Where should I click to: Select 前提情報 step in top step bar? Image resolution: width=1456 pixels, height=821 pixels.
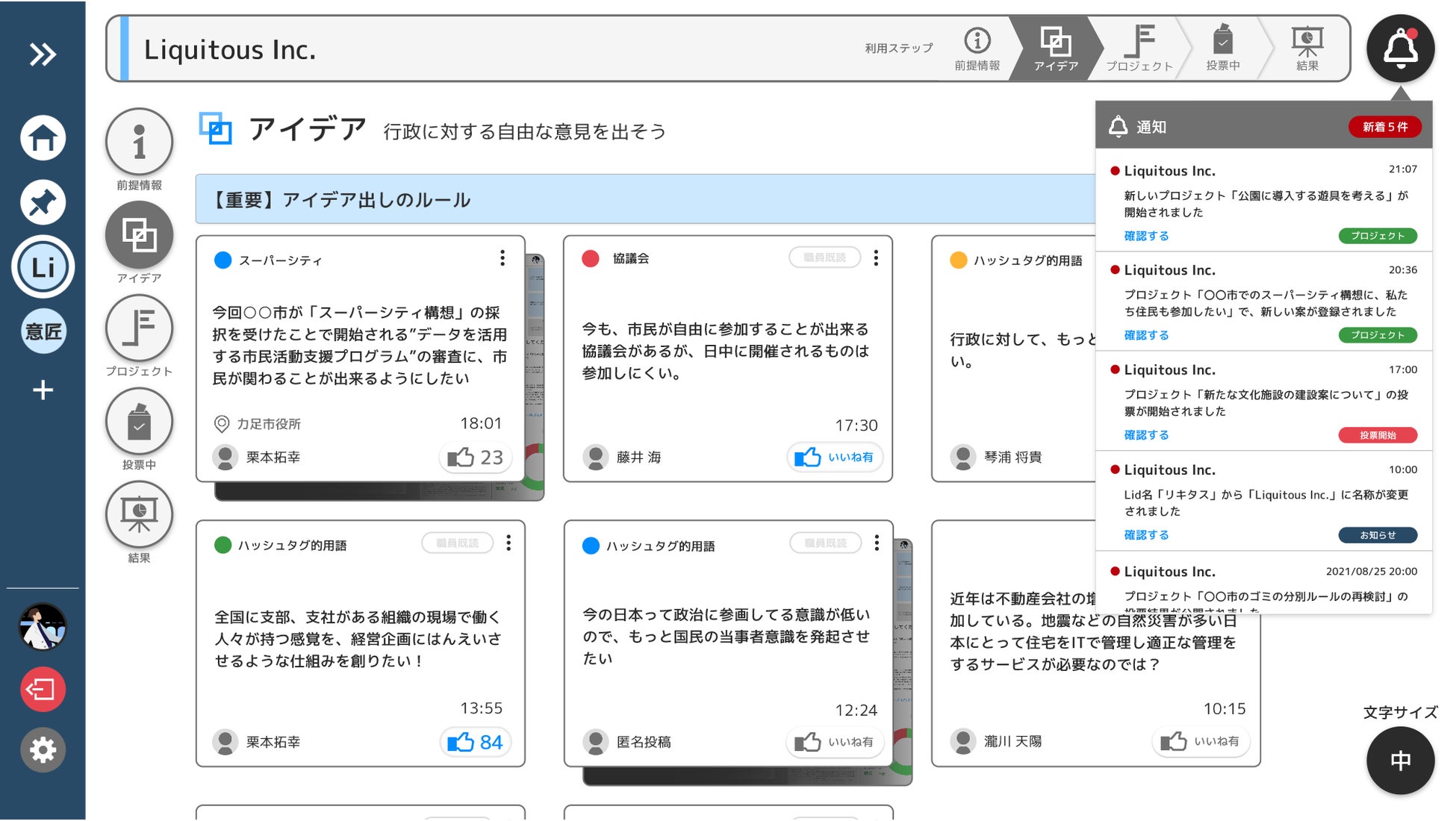(977, 49)
